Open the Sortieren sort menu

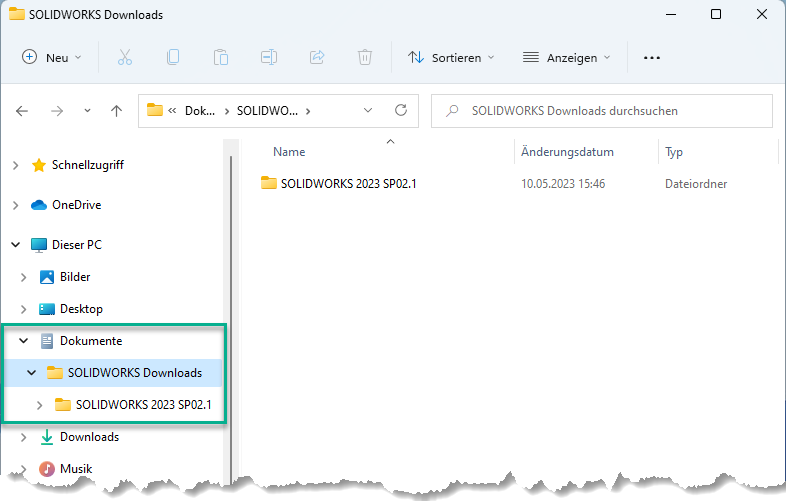click(452, 58)
